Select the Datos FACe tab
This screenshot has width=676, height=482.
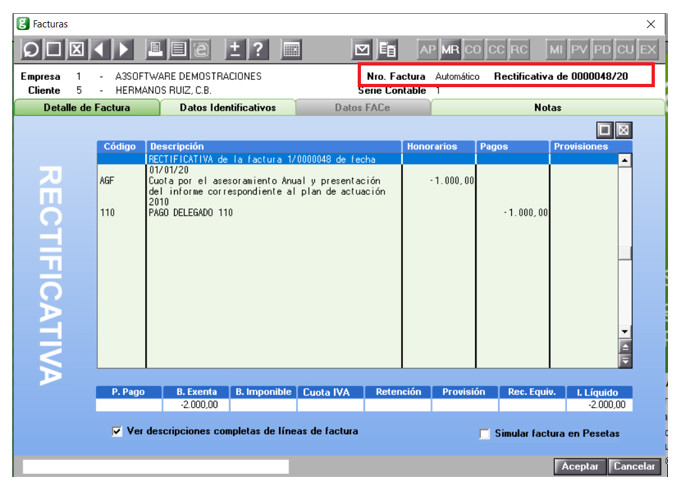(x=363, y=108)
